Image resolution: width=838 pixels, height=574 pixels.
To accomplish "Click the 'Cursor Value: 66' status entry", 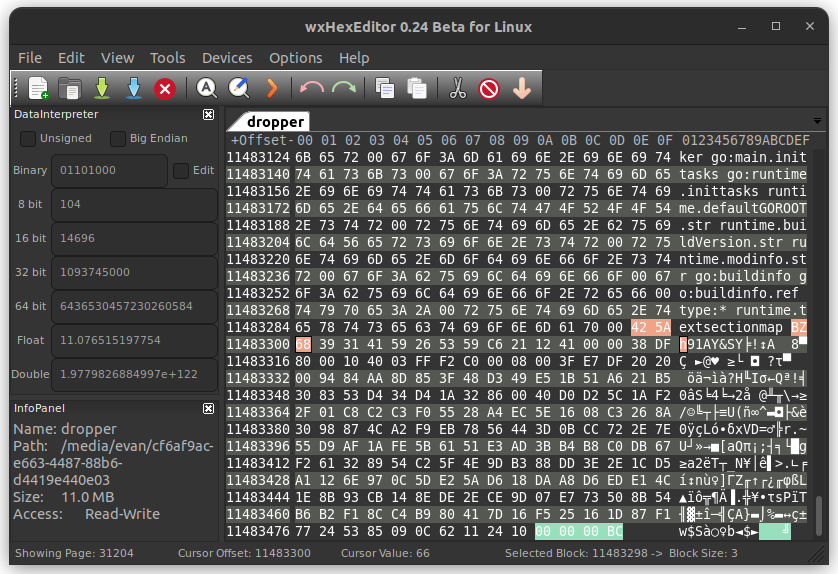I will click(385, 553).
